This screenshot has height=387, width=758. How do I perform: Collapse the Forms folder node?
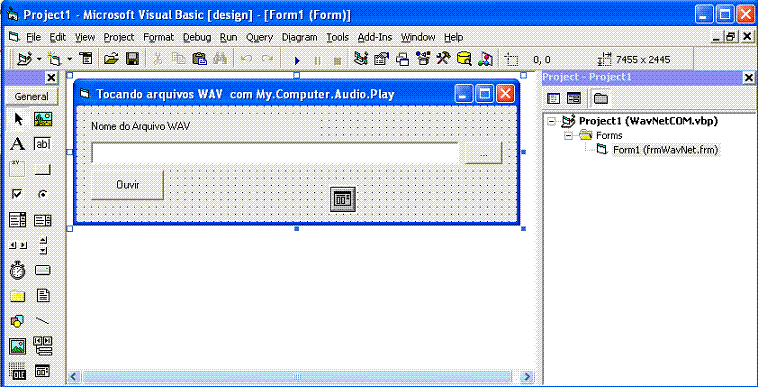pos(568,136)
